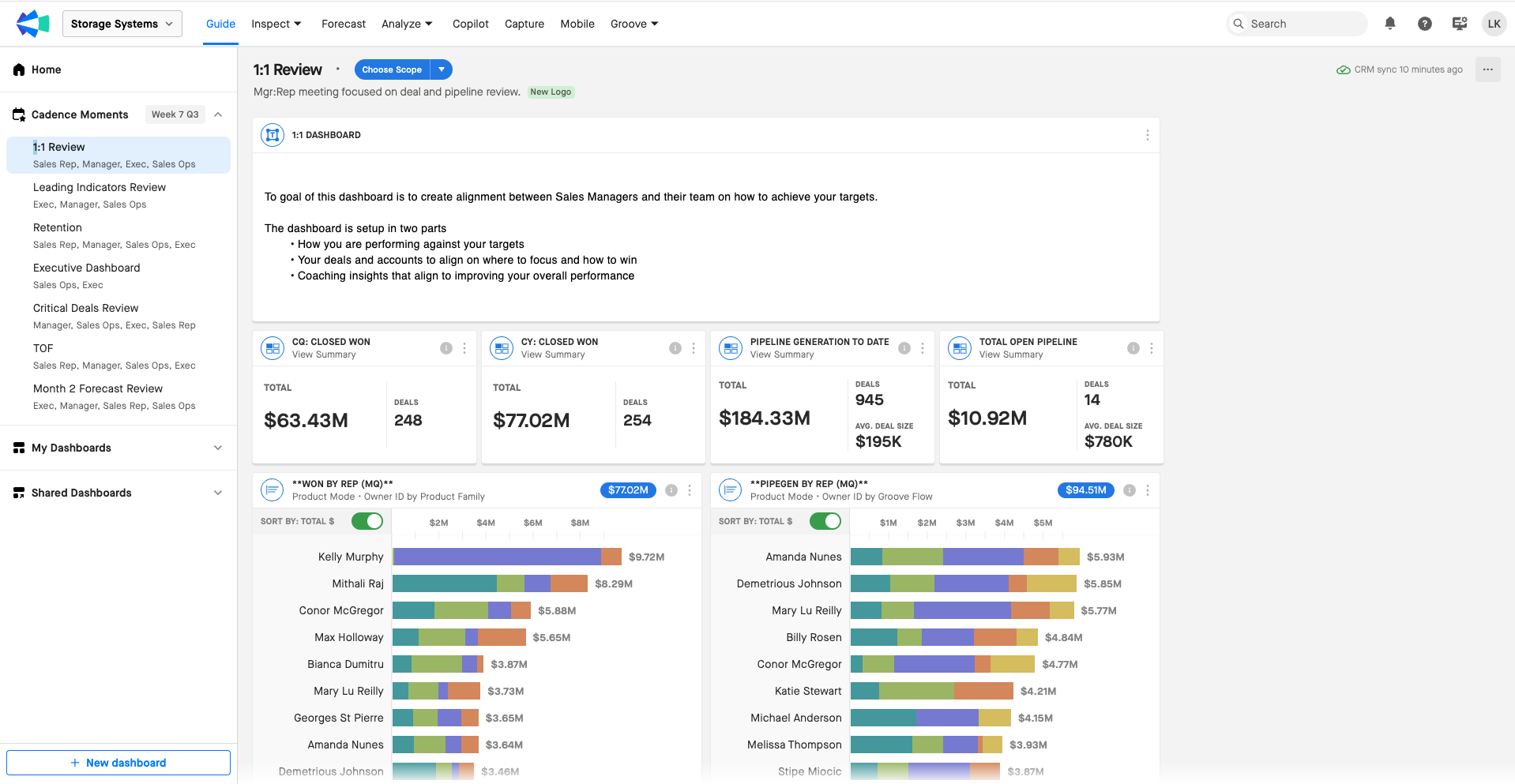
Task: Open the notifications bell
Action: click(1390, 24)
